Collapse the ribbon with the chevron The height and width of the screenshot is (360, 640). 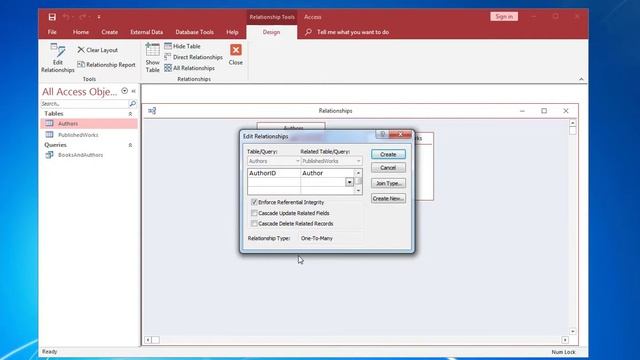(x=581, y=79)
